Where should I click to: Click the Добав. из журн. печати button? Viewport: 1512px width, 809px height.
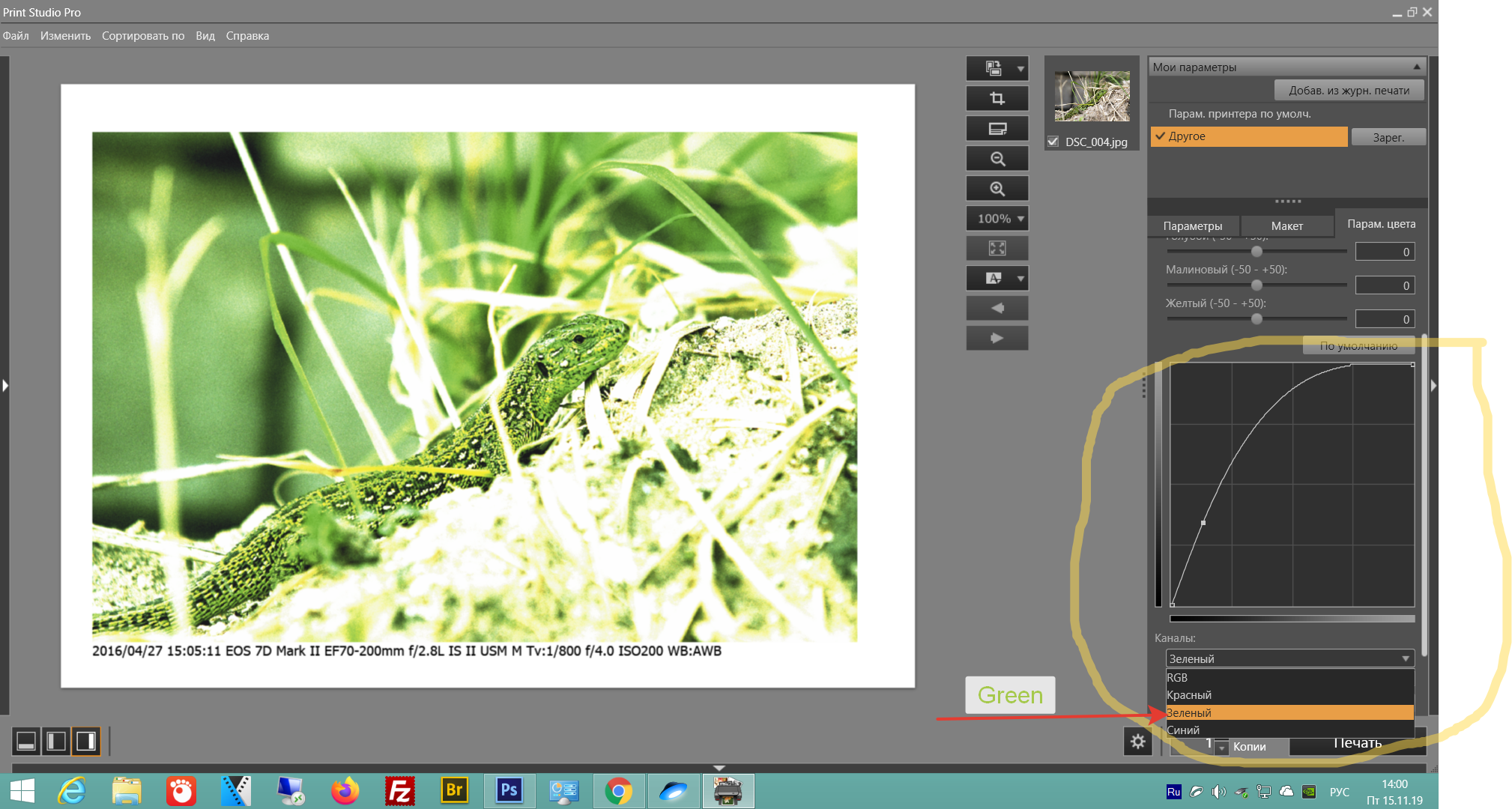click(x=1348, y=90)
